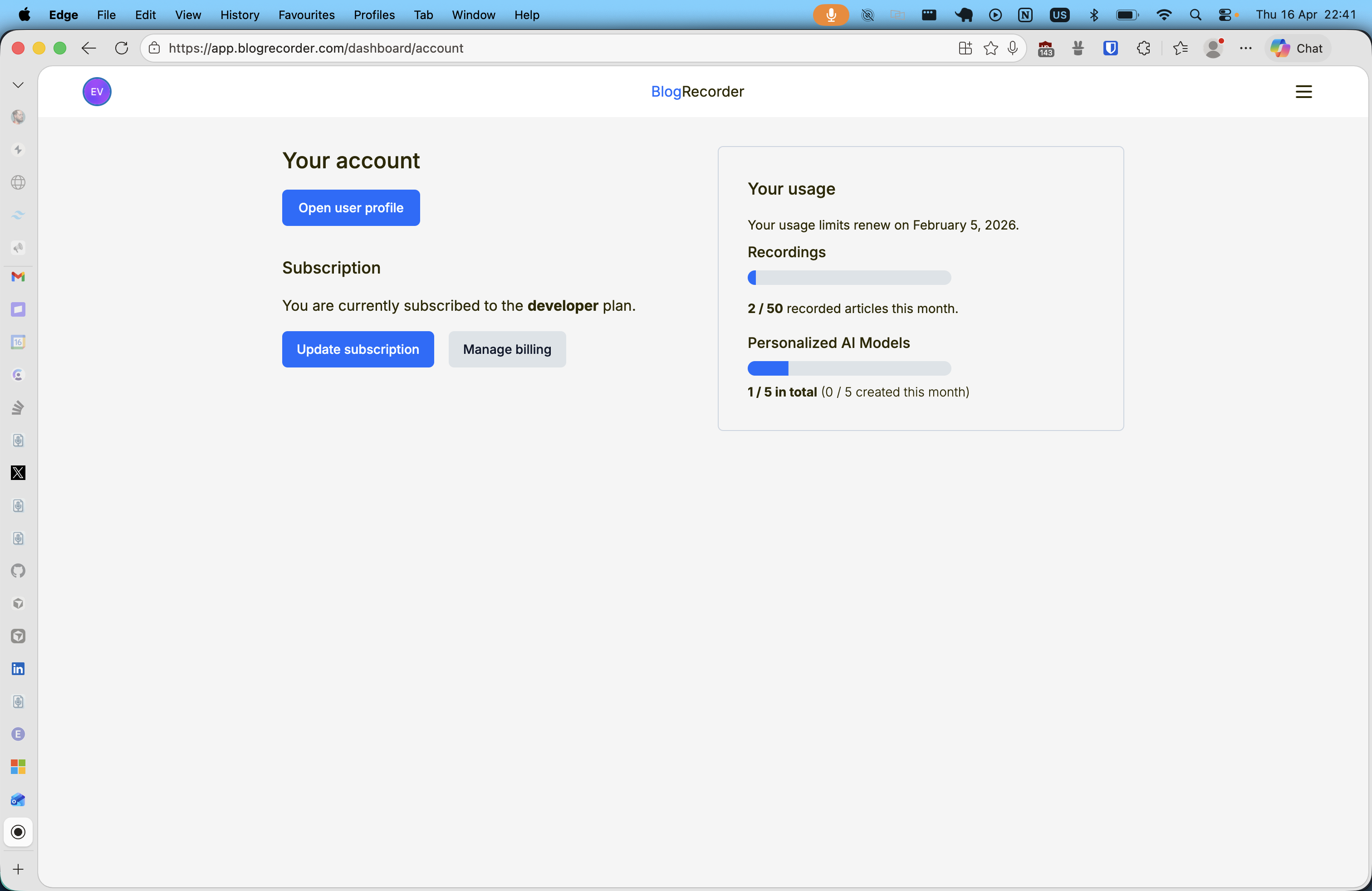Click the Update subscription button
This screenshot has width=1372, height=891.
coord(358,349)
